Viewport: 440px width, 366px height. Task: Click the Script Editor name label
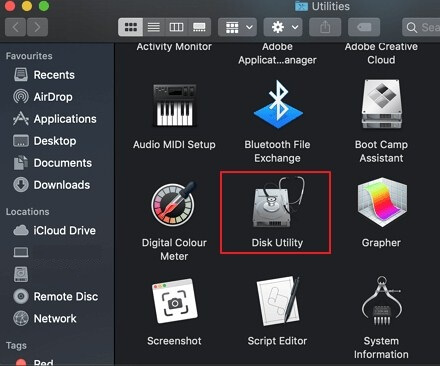click(x=277, y=341)
